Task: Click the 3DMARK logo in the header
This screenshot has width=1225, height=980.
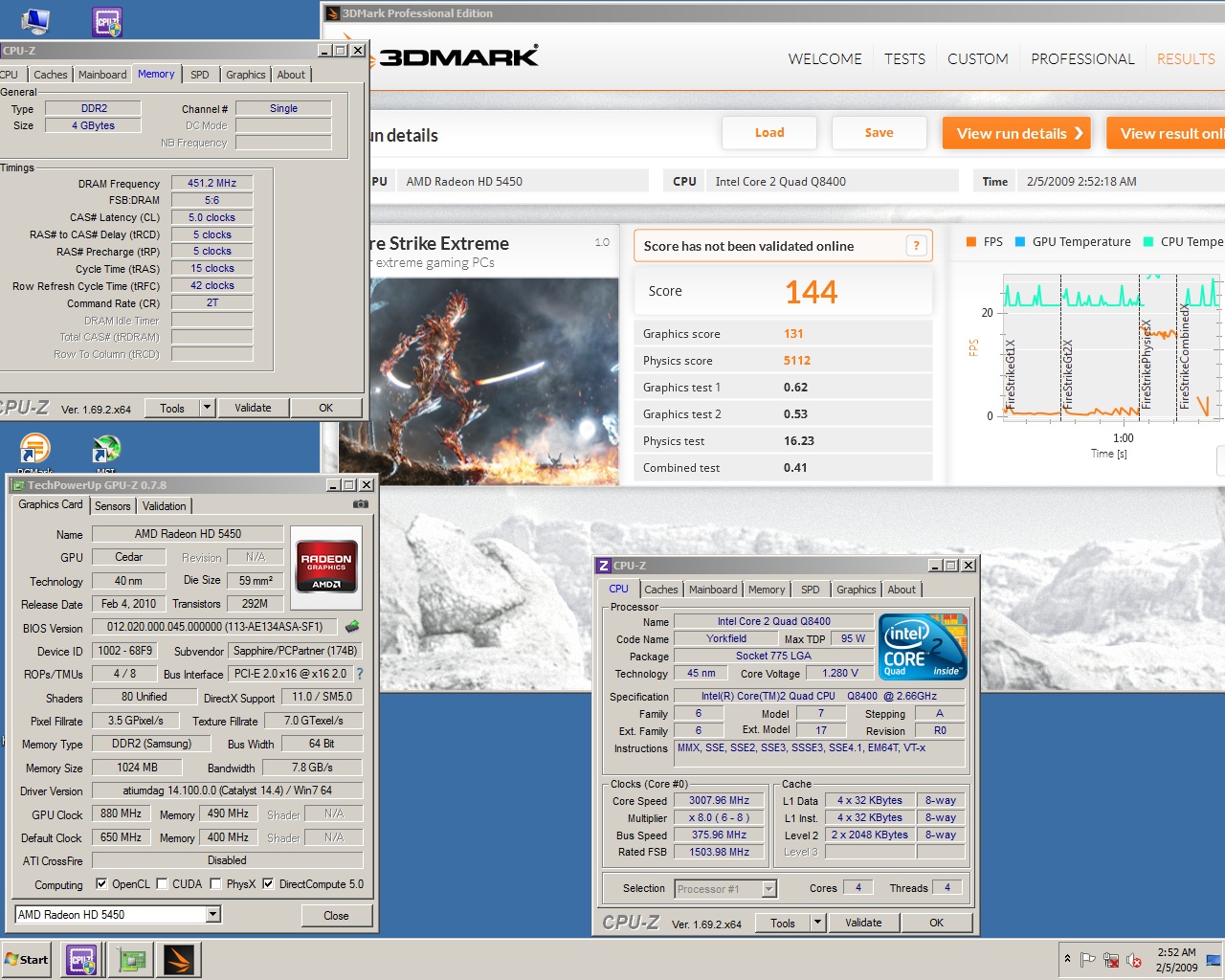Action: tap(458, 56)
